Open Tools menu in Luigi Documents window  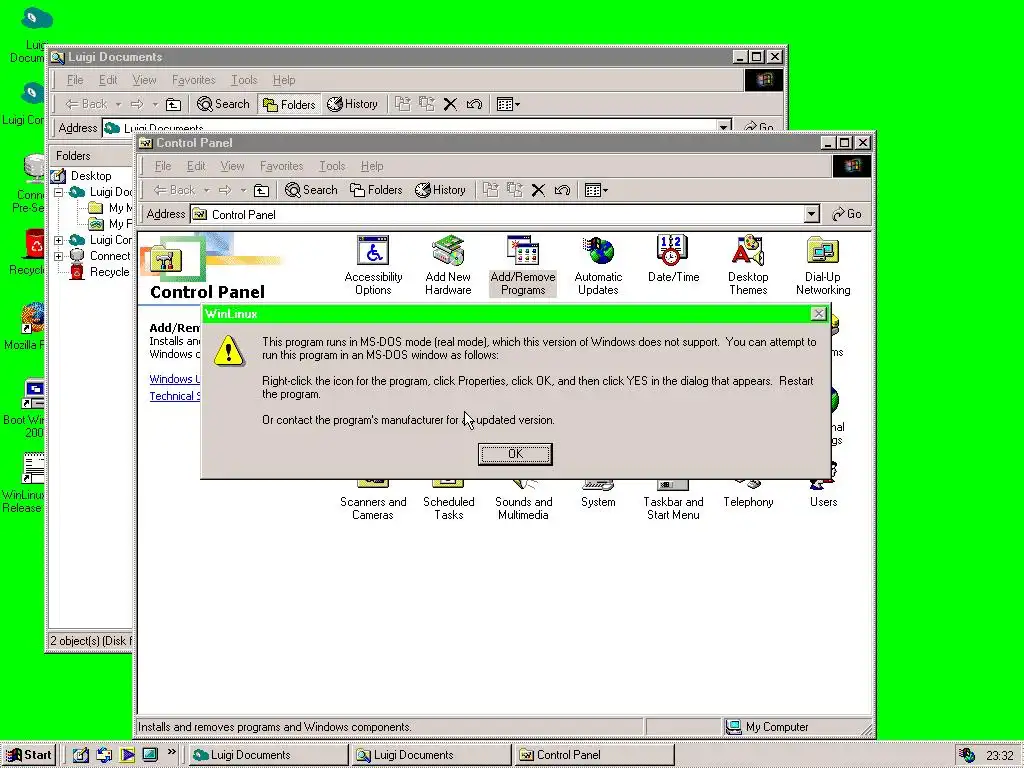pos(244,80)
